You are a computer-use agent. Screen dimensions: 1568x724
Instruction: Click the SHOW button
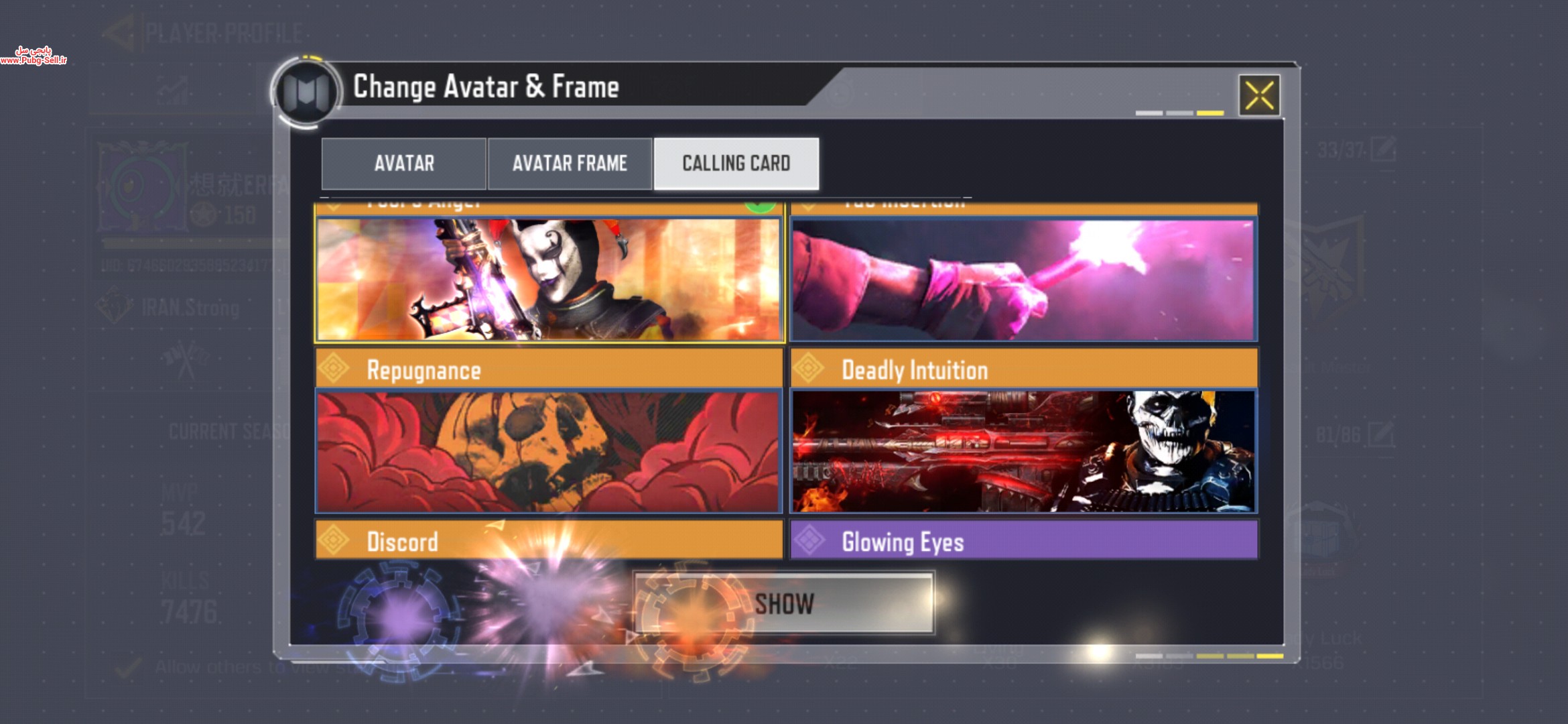(x=784, y=603)
